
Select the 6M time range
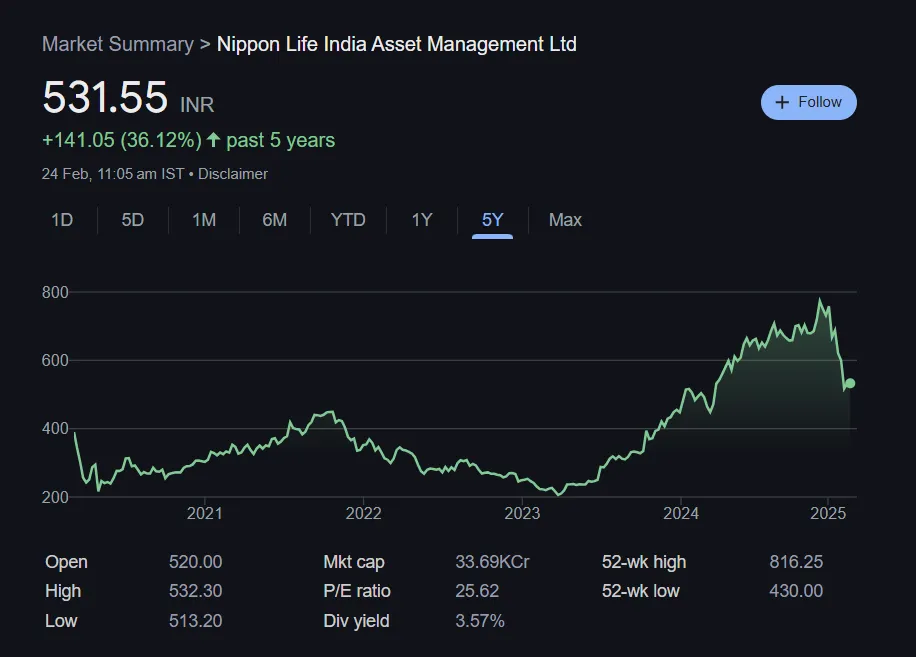click(x=275, y=220)
